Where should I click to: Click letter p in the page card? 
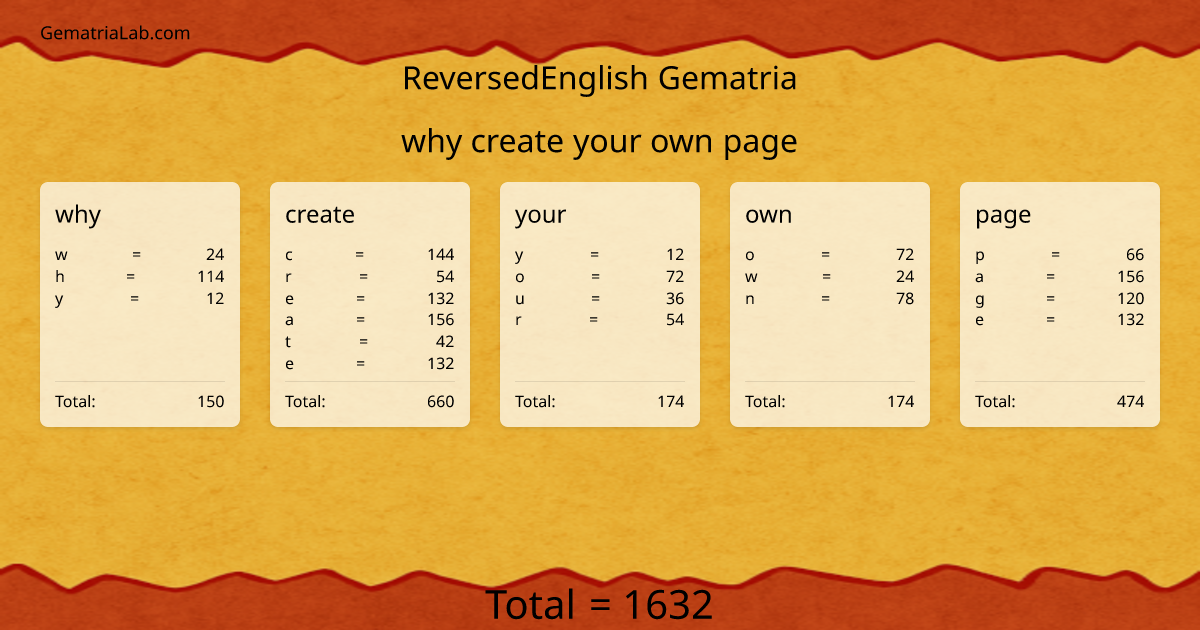(x=980, y=255)
